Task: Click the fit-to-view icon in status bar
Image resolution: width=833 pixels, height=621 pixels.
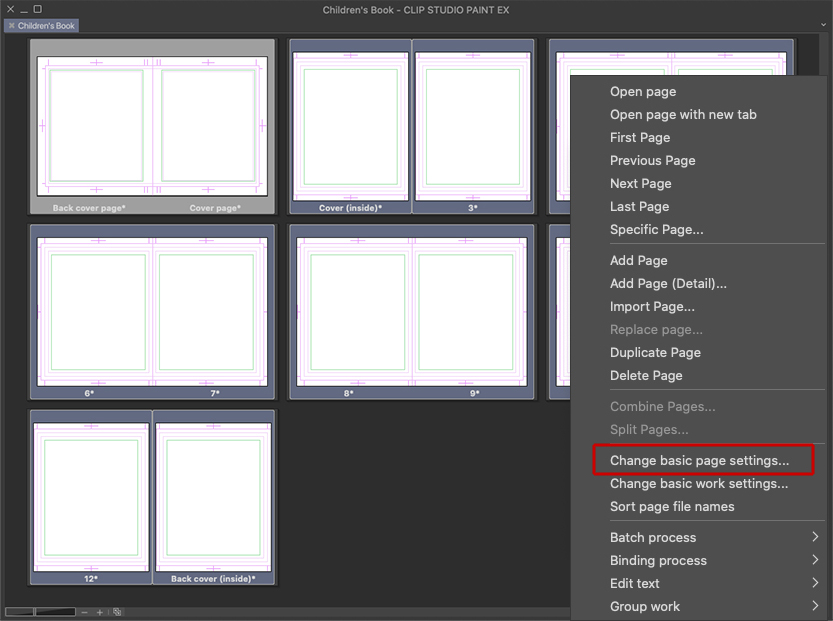Action: 117,612
